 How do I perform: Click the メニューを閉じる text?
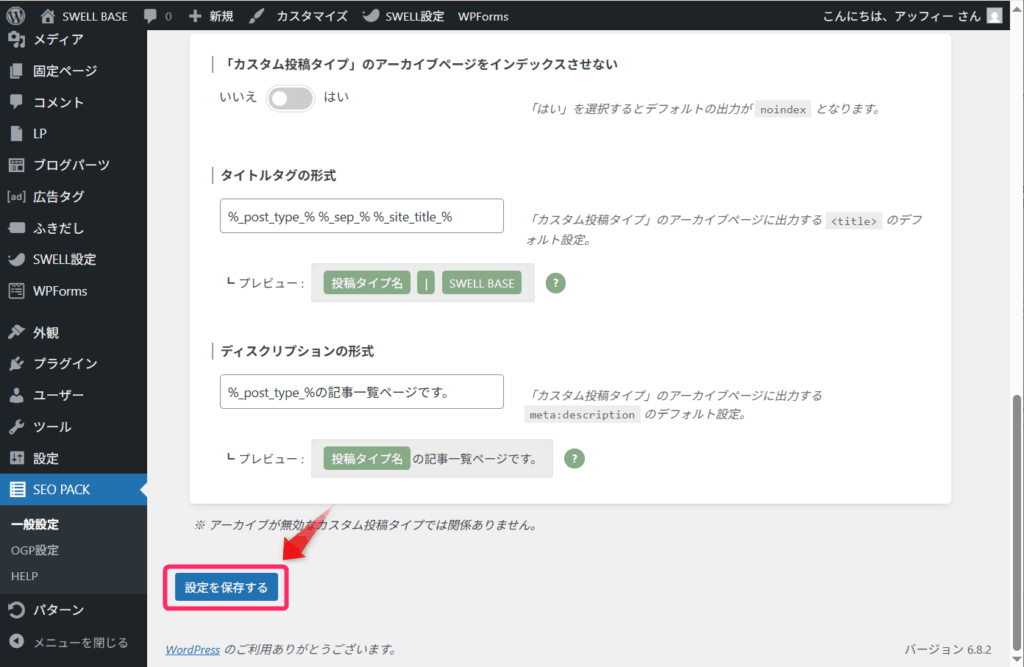[80, 642]
